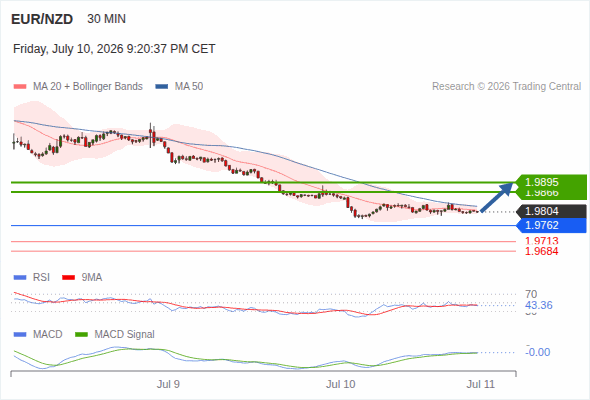590x400 pixels.
Task: Click the MACD Signal green legend marker
Action: (81, 335)
